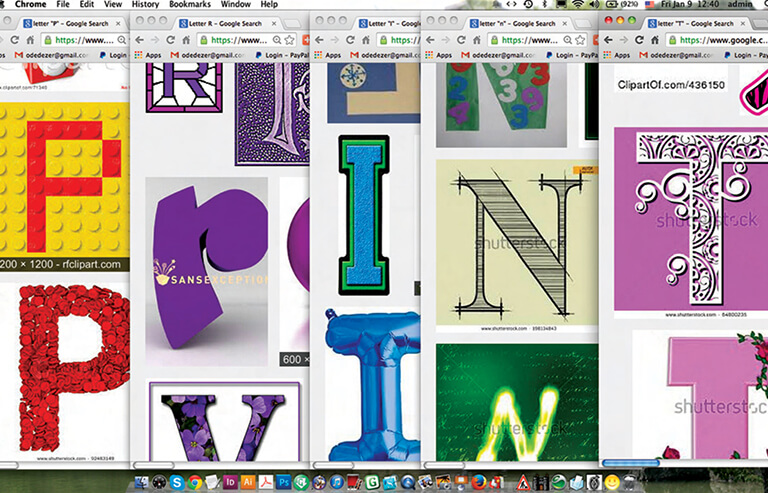Open Adobe InDesign from the dock
768x493 pixels.
230,482
